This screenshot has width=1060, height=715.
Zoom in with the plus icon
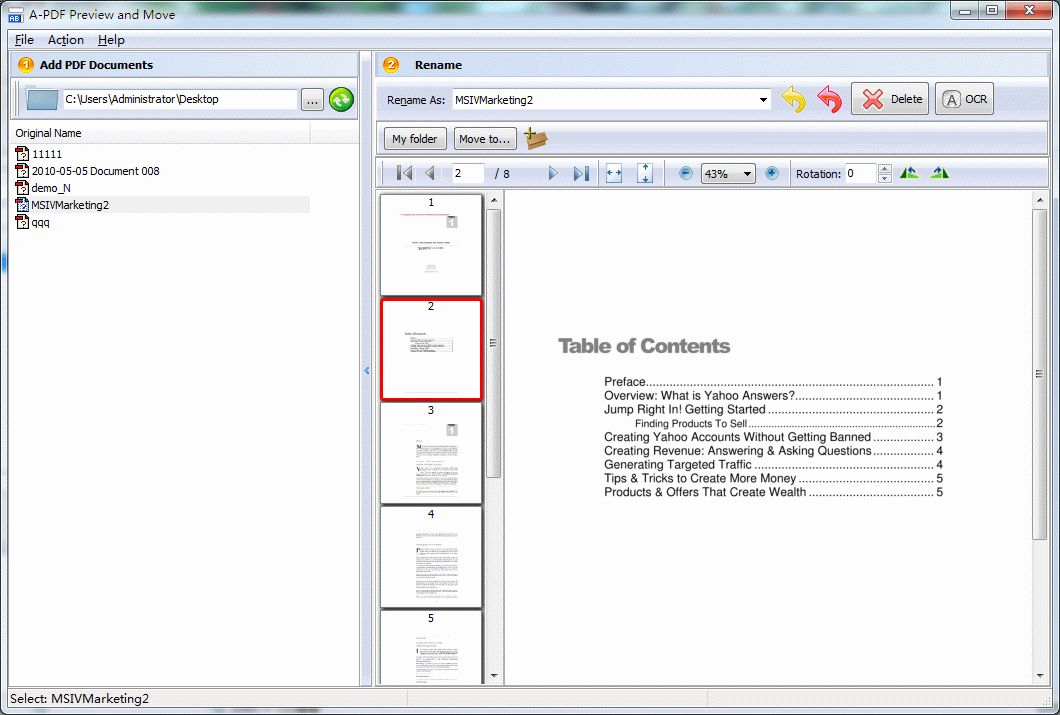772,173
